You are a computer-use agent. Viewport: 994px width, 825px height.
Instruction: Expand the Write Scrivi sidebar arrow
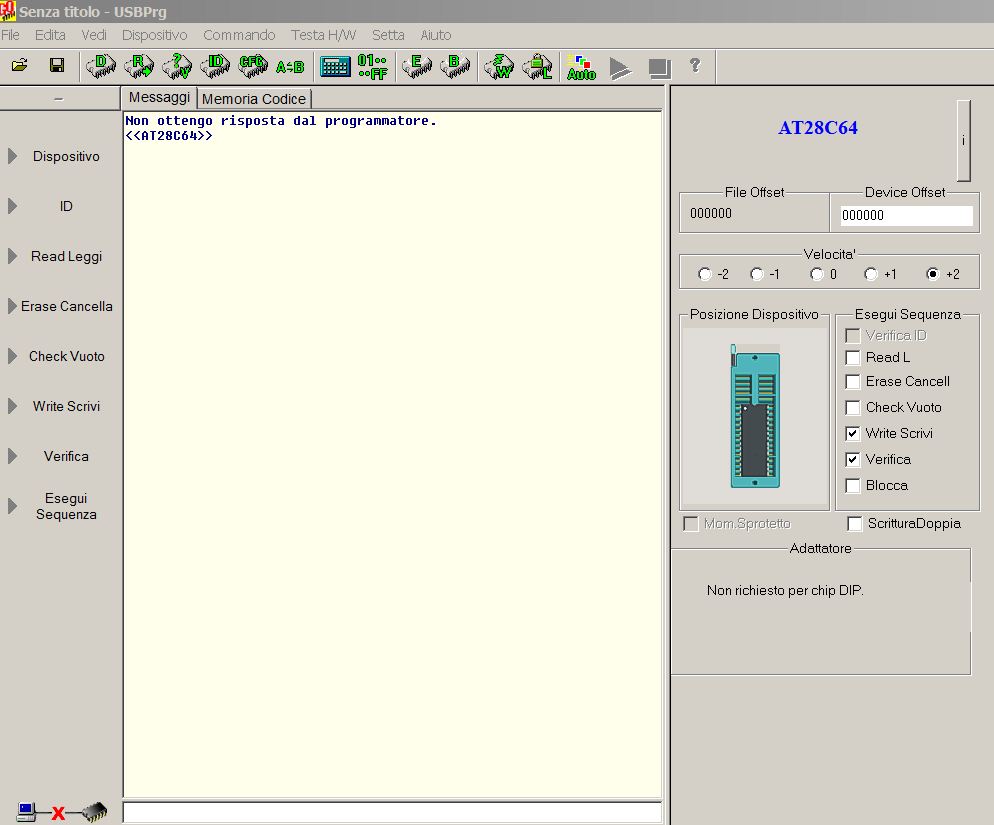12,406
